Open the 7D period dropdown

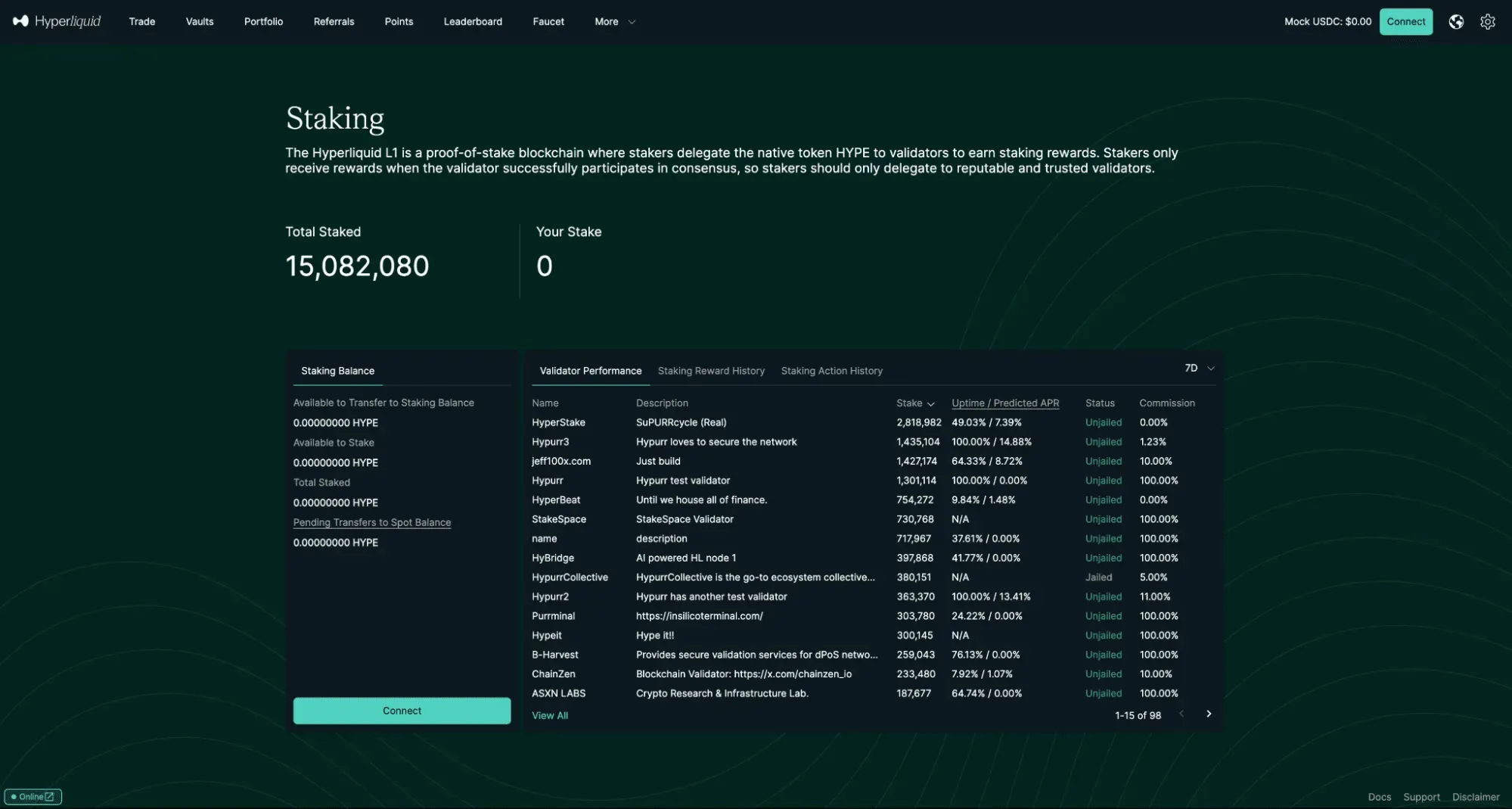pyautogui.click(x=1200, y=369)
